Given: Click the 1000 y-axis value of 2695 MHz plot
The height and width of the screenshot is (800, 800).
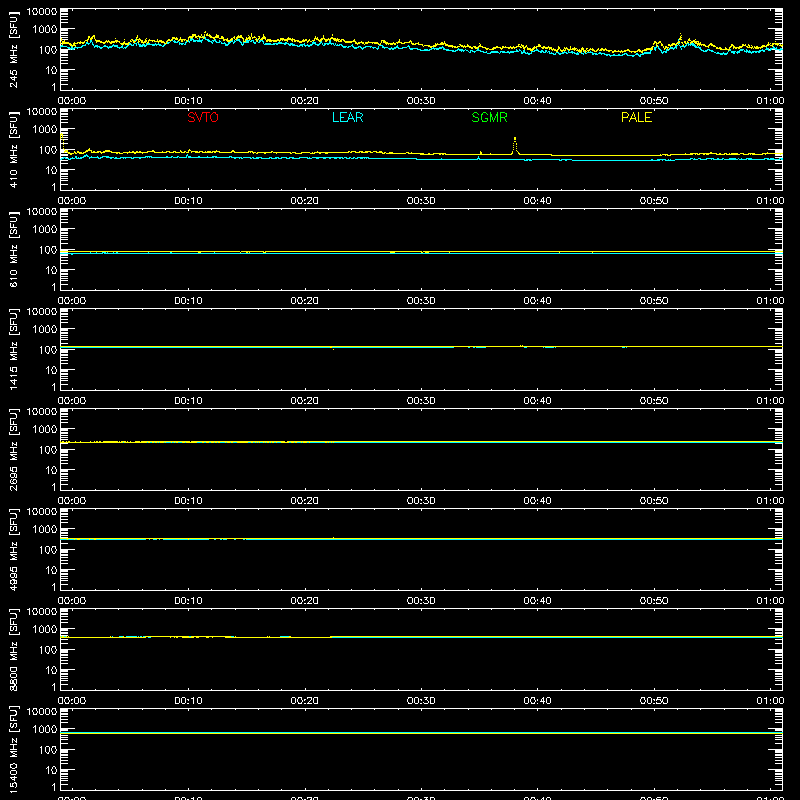Looking at the screenshot, I should pyautogui.click(x=45, y=430).
